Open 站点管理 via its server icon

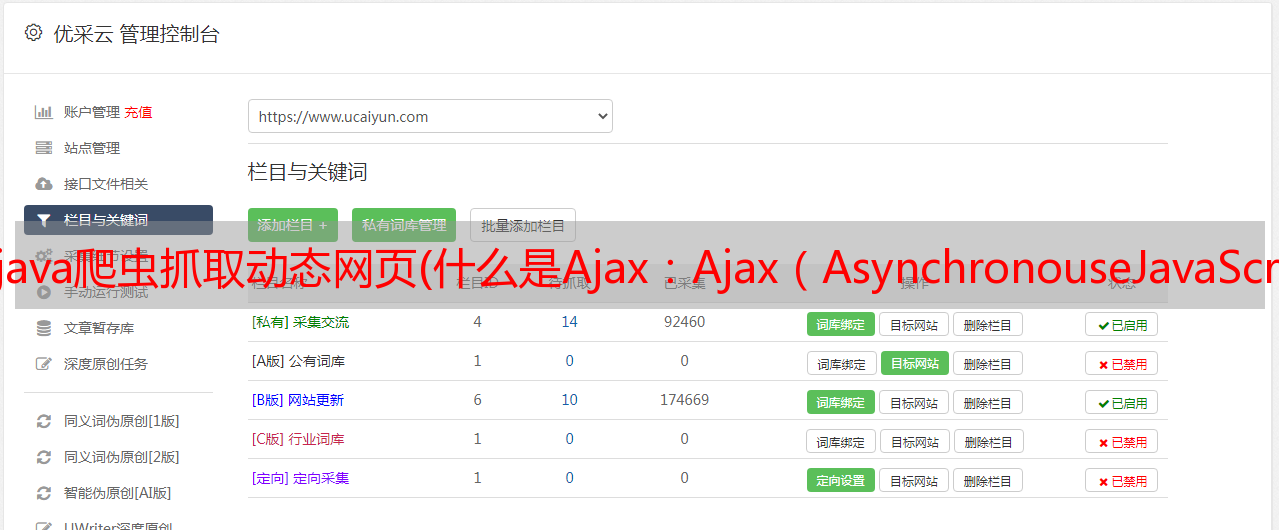tap(43, 148)
